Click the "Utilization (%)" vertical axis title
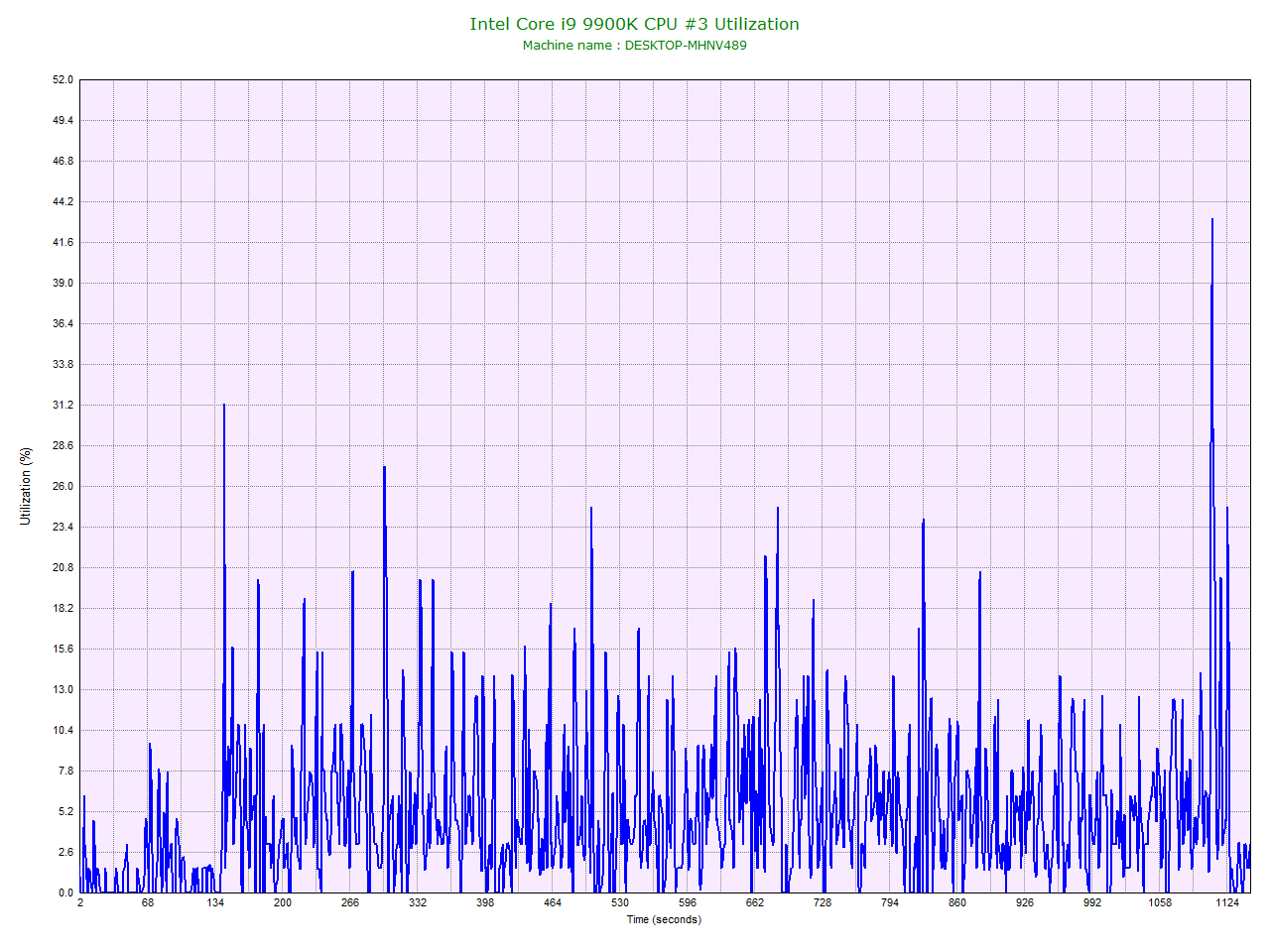Viewport: 1270px width, 952px height. 26,486
